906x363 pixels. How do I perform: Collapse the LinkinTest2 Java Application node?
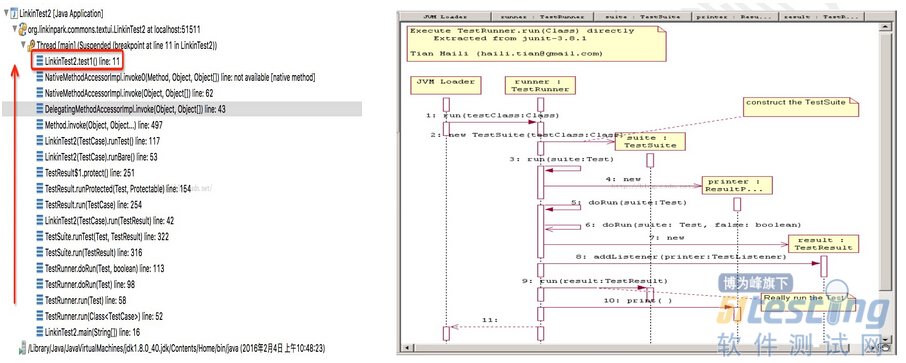pos(6,12)
